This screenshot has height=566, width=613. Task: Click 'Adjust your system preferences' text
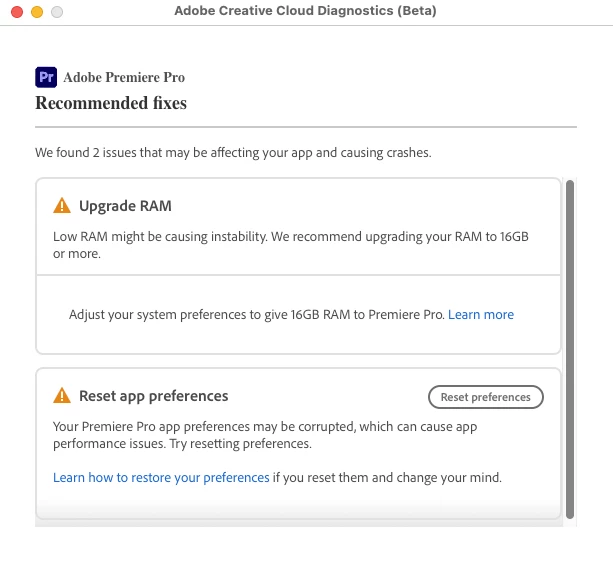click(x=257, y=315)
